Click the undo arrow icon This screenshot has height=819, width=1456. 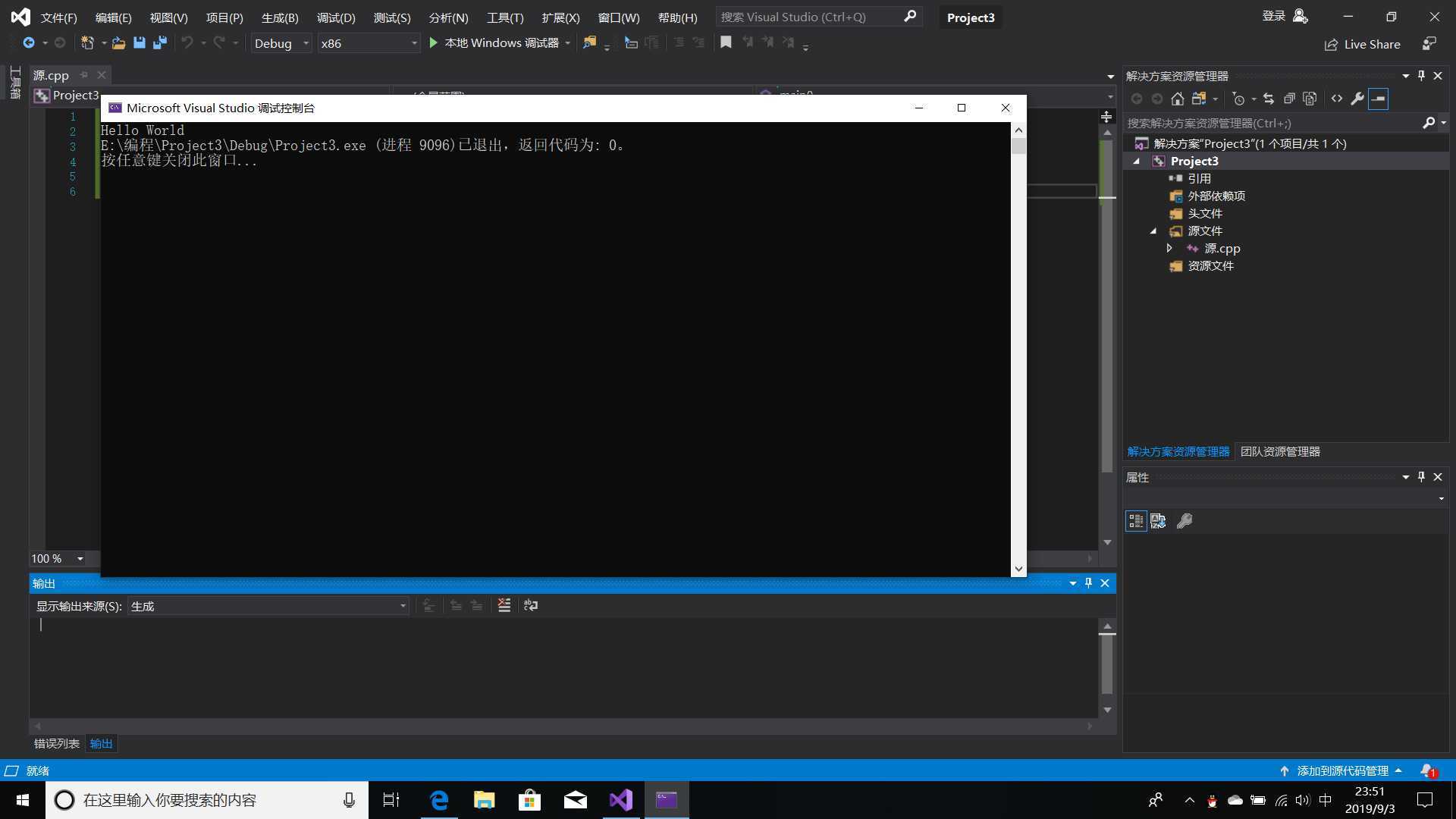pos(187,43)
